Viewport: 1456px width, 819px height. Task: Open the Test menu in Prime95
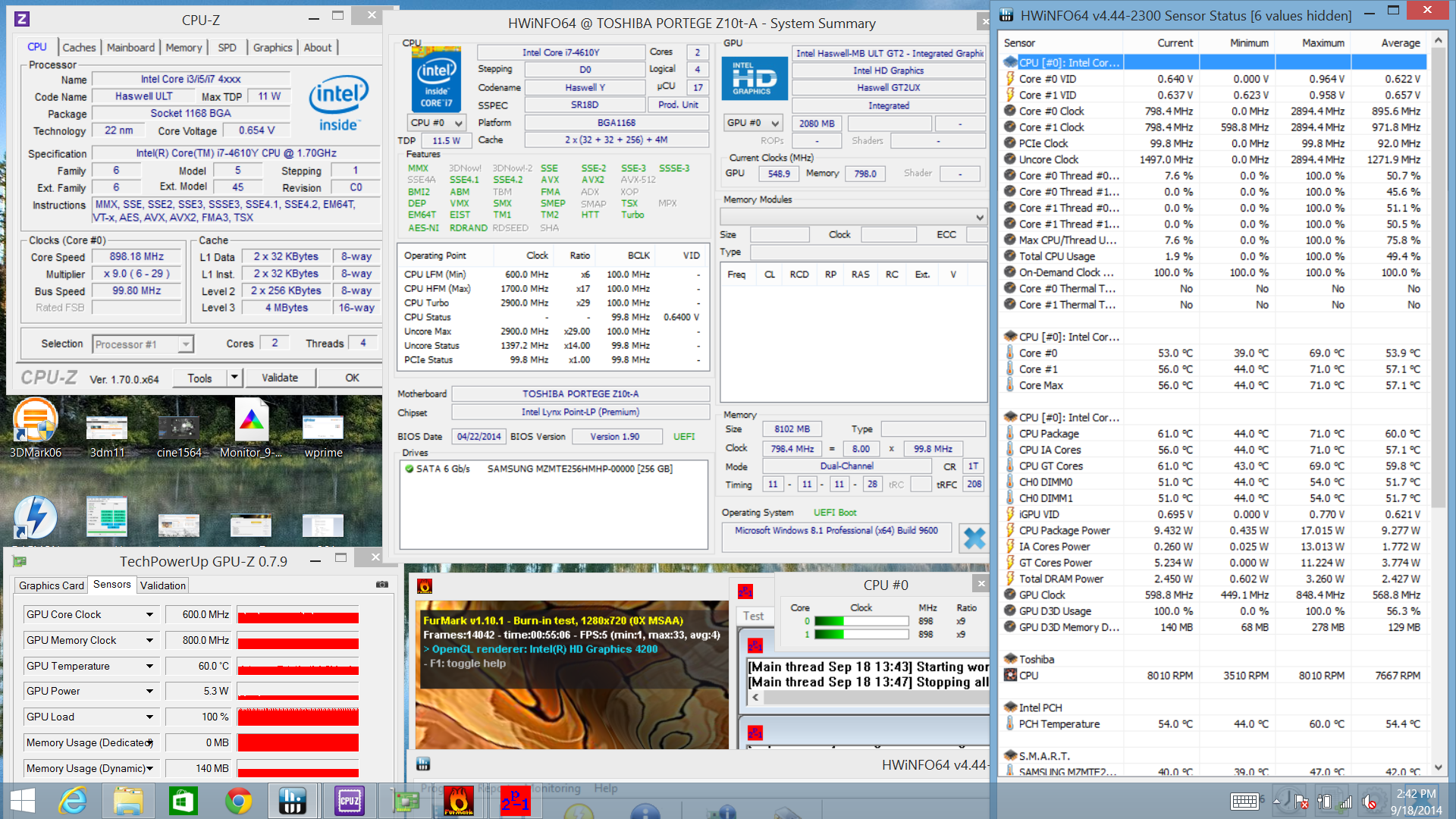click(753, 616)
